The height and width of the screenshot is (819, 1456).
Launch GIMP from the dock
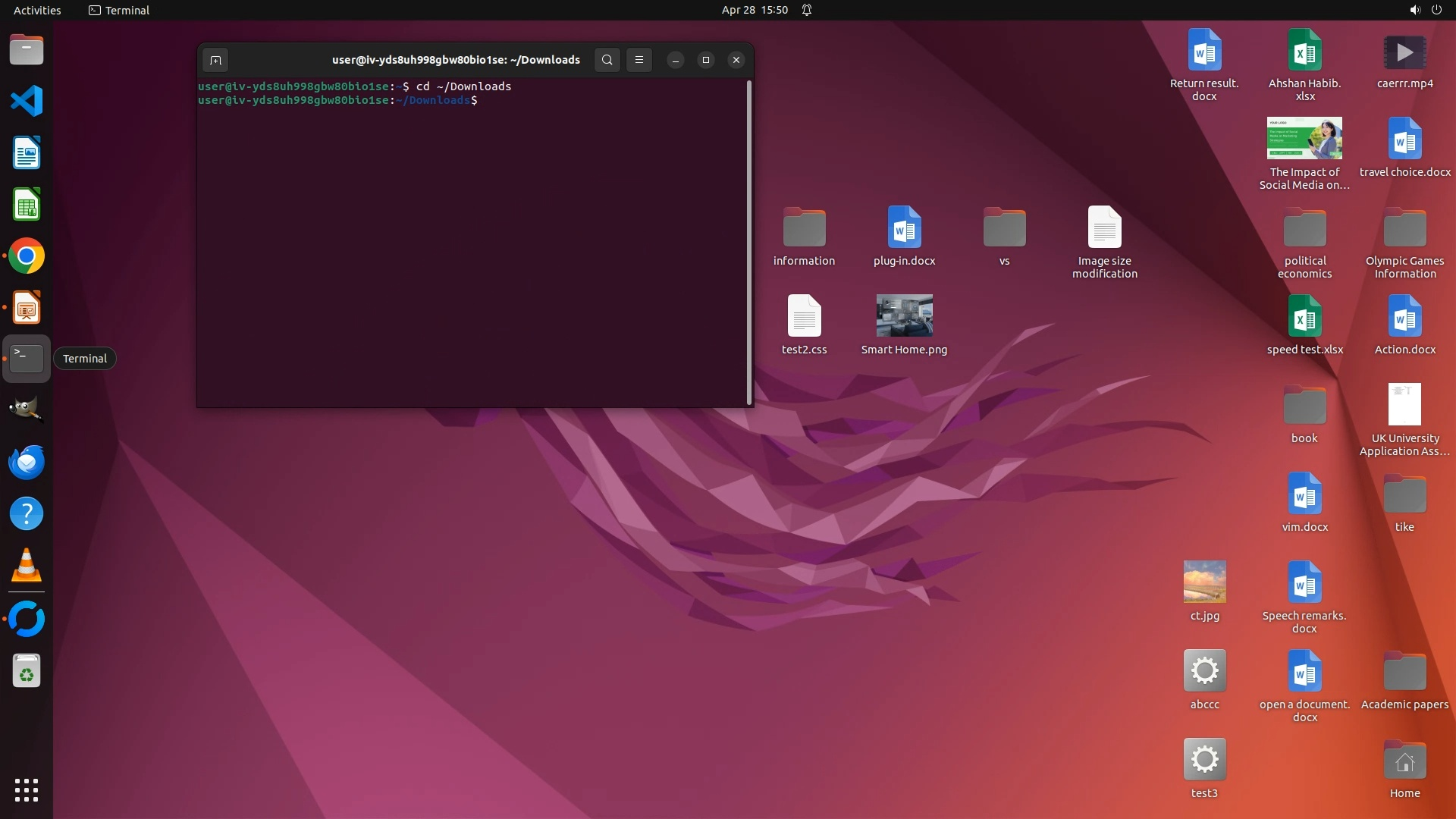[27, 410]
